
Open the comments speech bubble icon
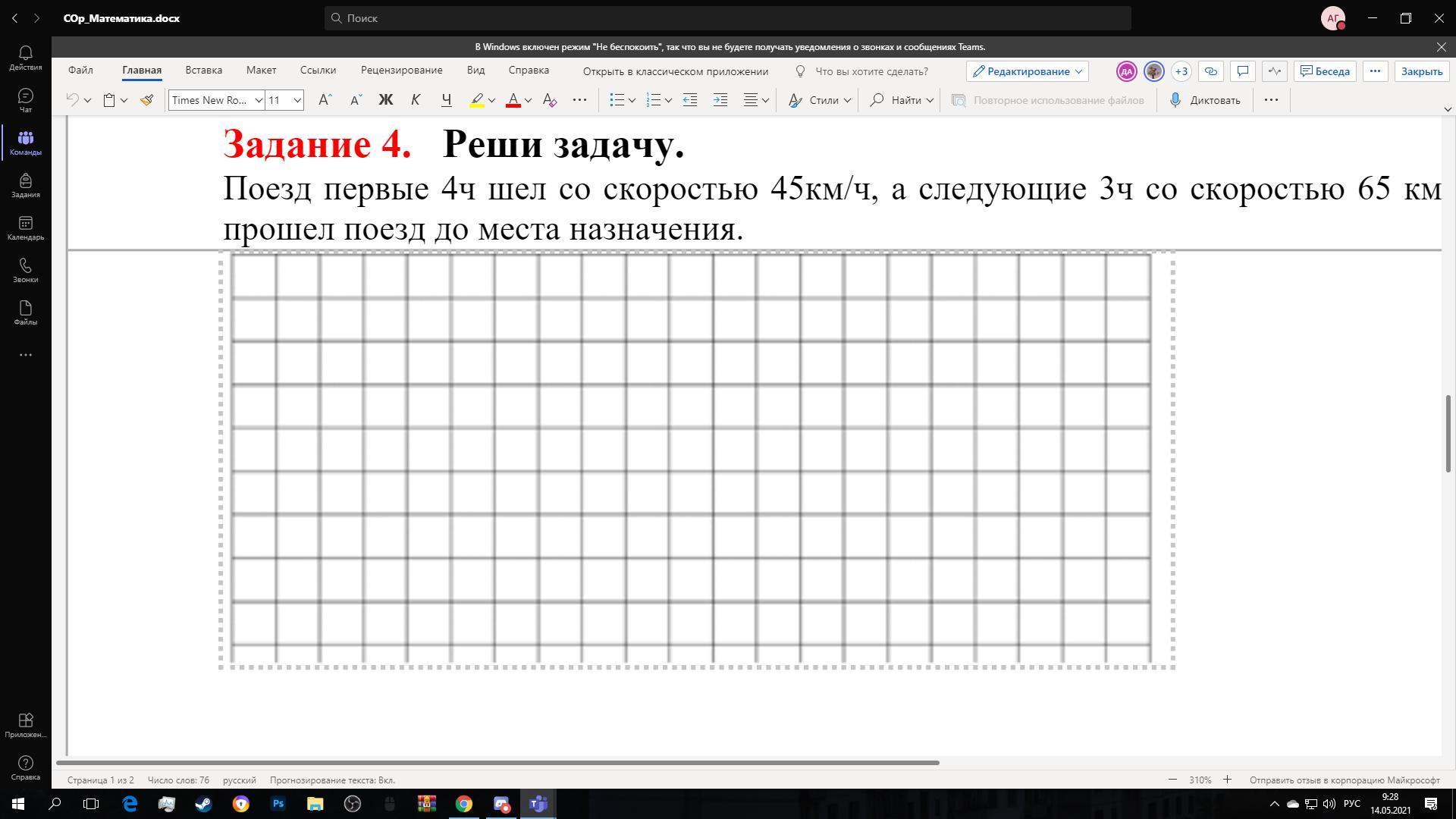1242,71
